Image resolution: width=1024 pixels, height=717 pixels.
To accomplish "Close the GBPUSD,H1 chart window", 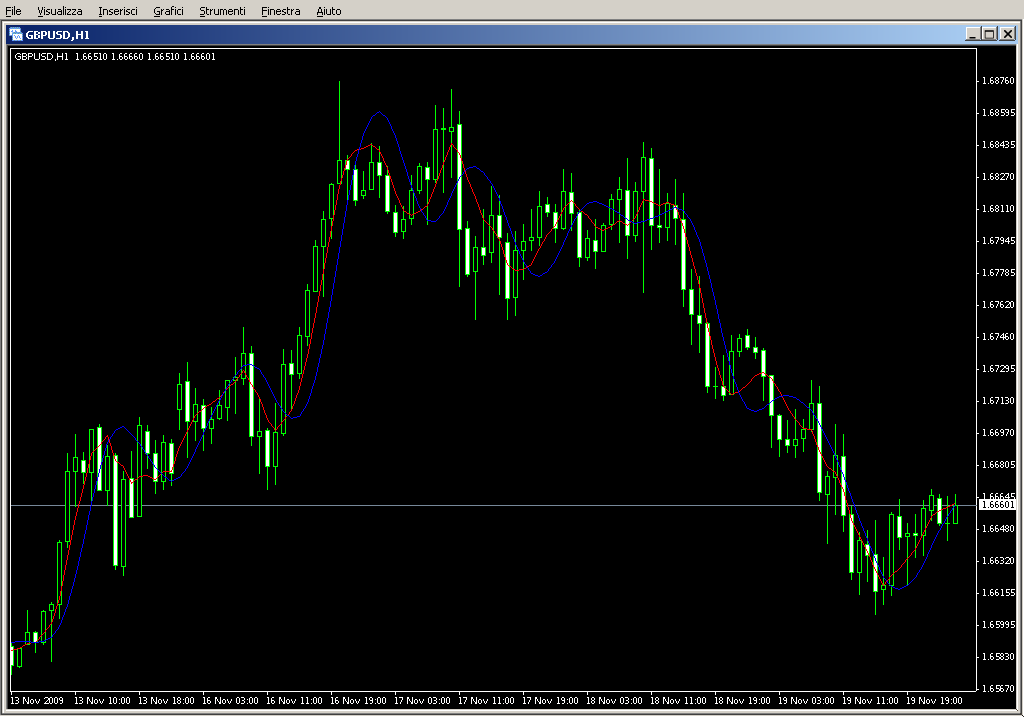I will [1008, 34].
